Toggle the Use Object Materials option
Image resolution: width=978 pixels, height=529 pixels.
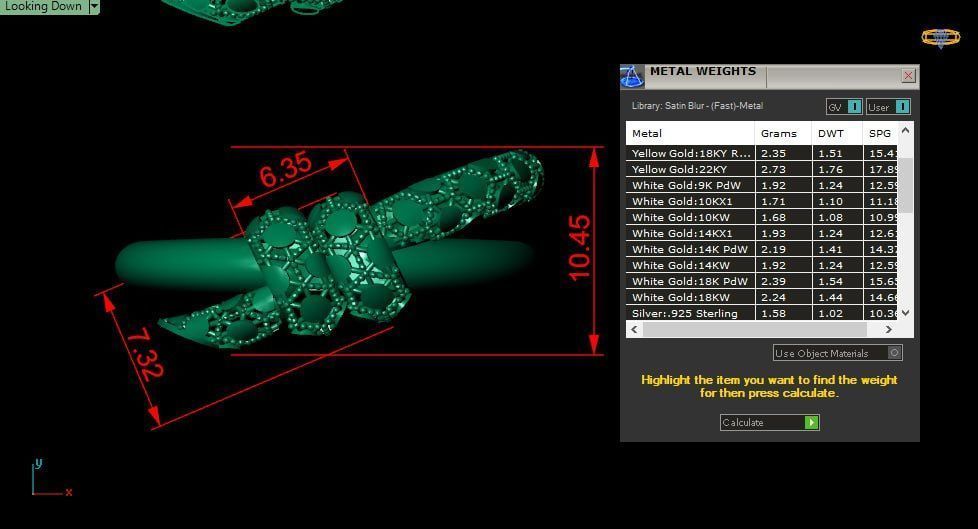point(837,353)
